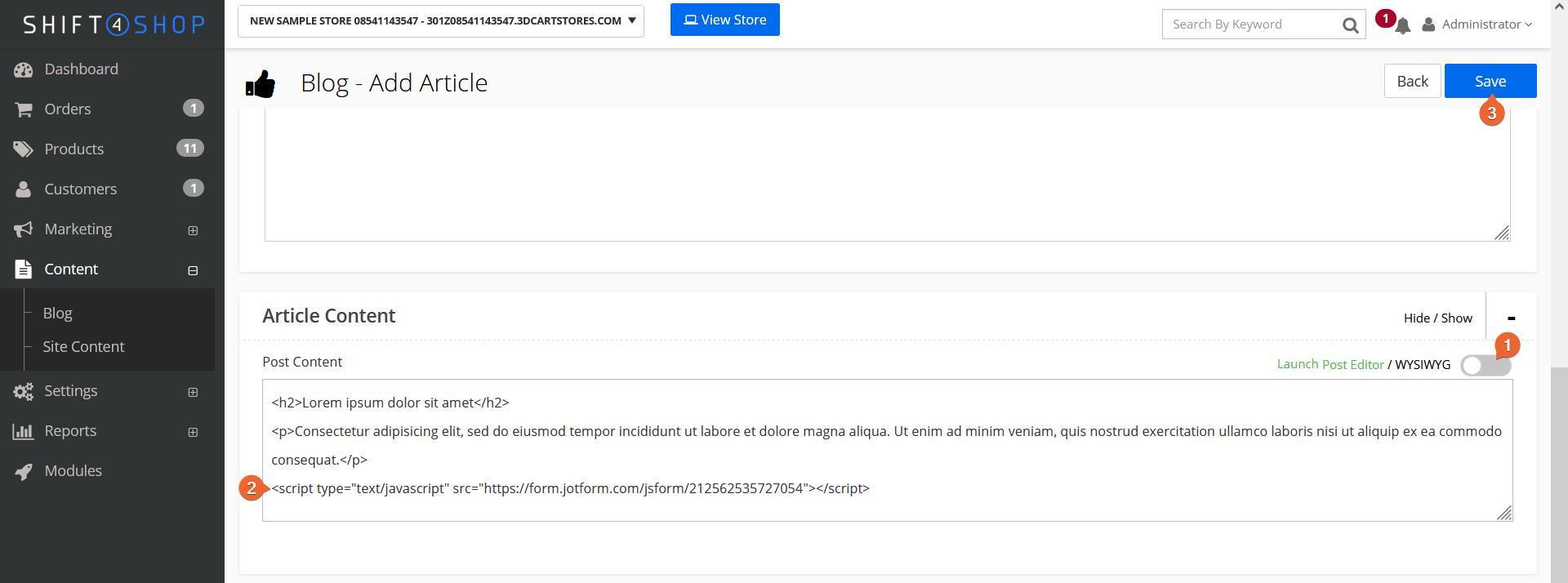Open the notifications bell
The height and width of the screenshot is (583, 1568).
point(1402,25)
